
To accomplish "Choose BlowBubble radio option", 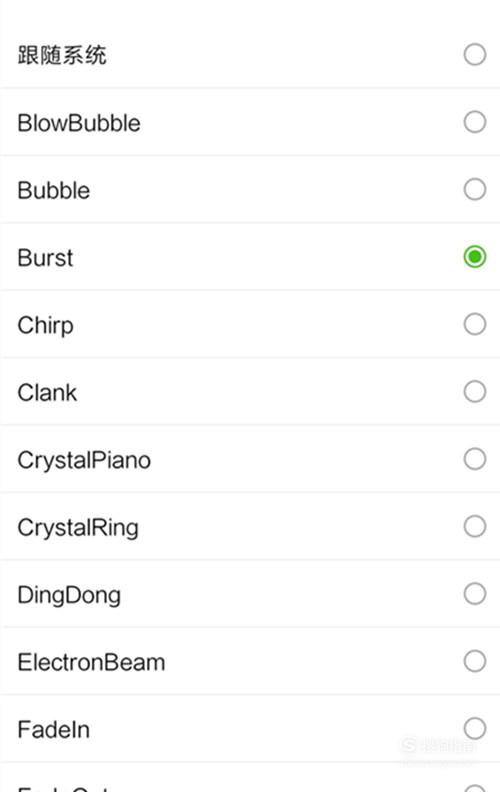I will coord(475,122).
